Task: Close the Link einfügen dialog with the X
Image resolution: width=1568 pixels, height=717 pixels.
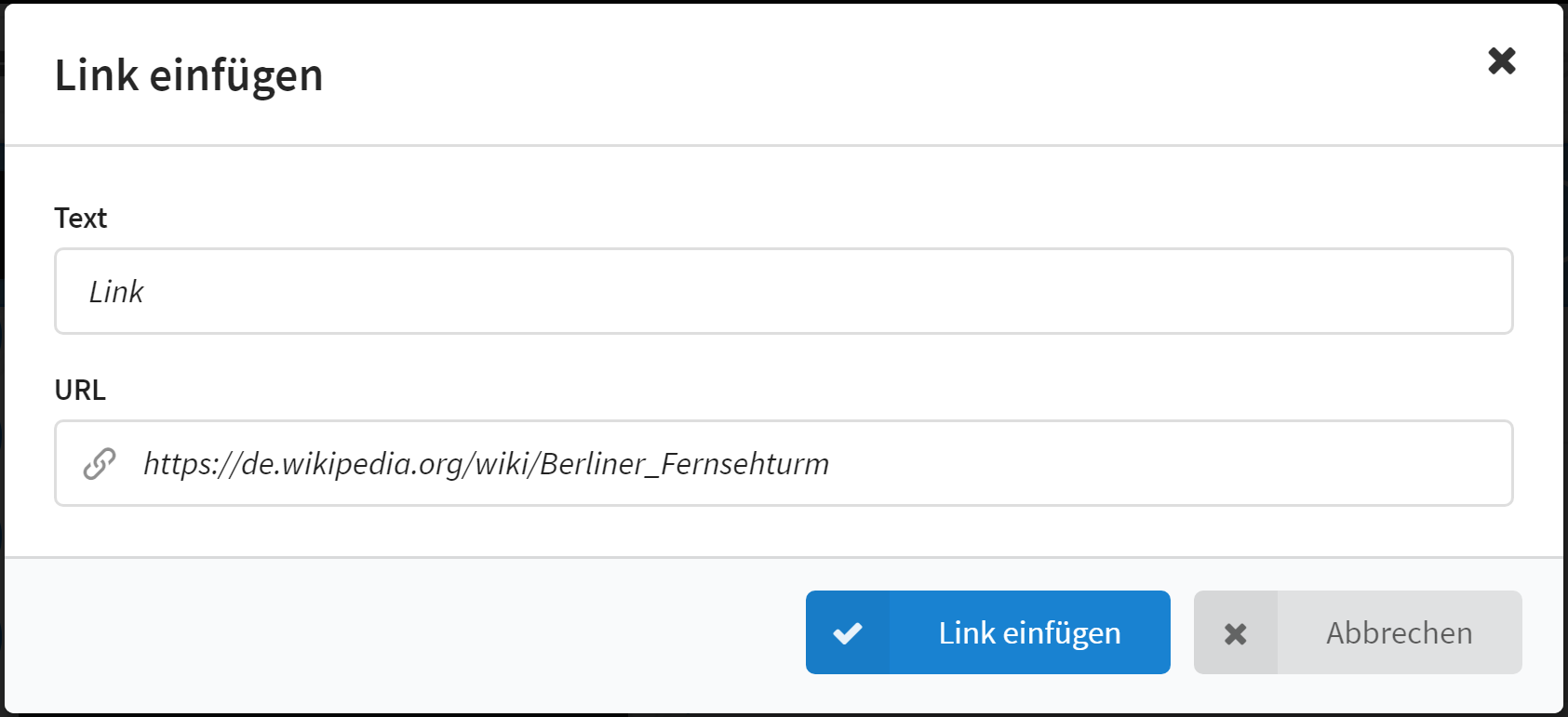Action: 1502,60
